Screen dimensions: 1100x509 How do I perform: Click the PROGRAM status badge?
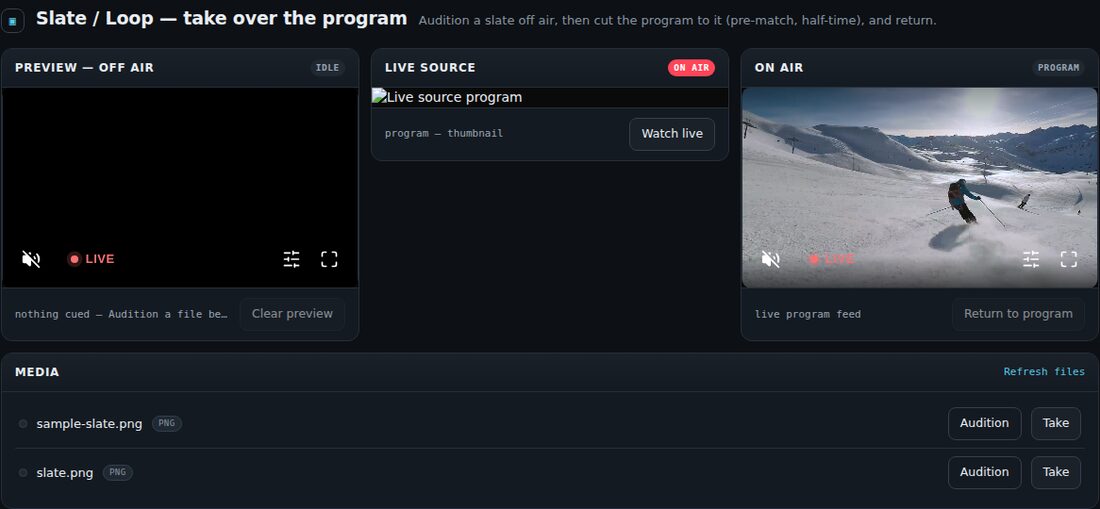click(x=1058, y=68)
